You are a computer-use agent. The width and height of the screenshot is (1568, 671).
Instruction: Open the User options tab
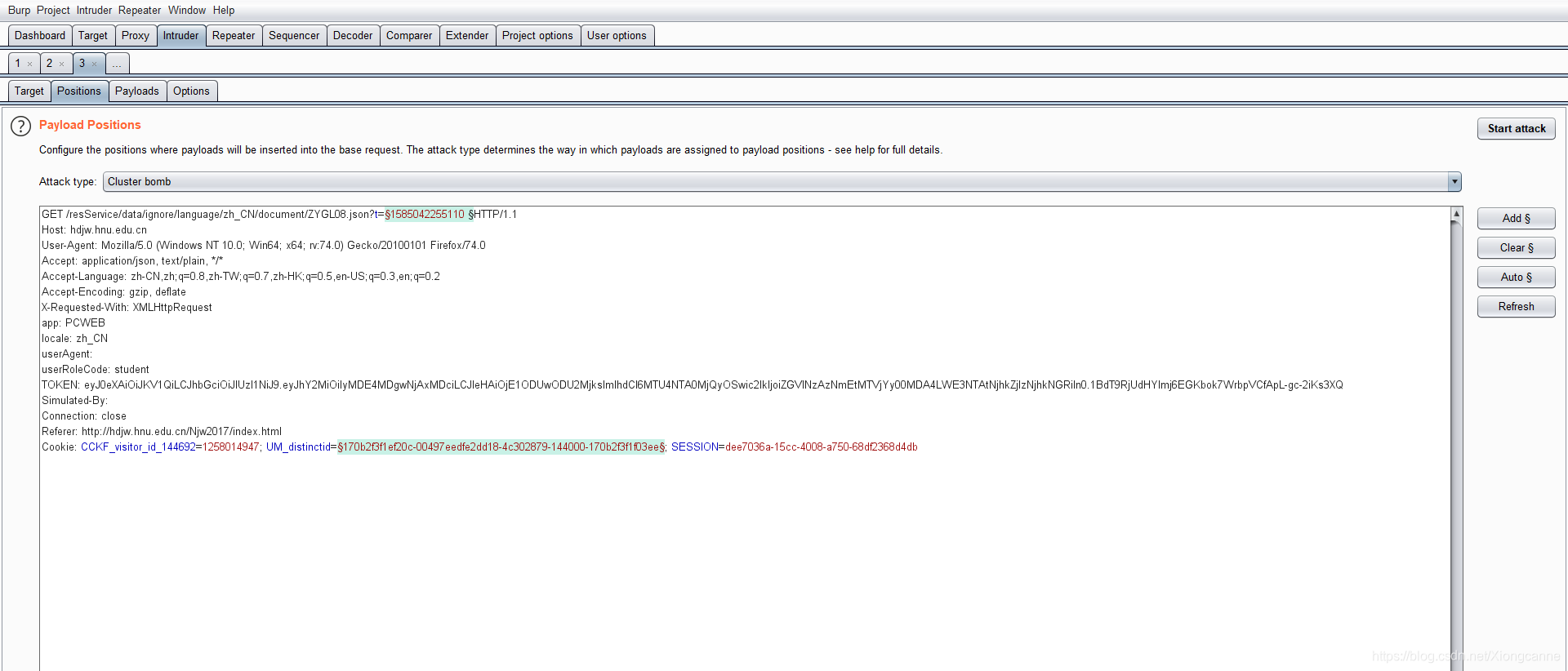pos(617,36)
